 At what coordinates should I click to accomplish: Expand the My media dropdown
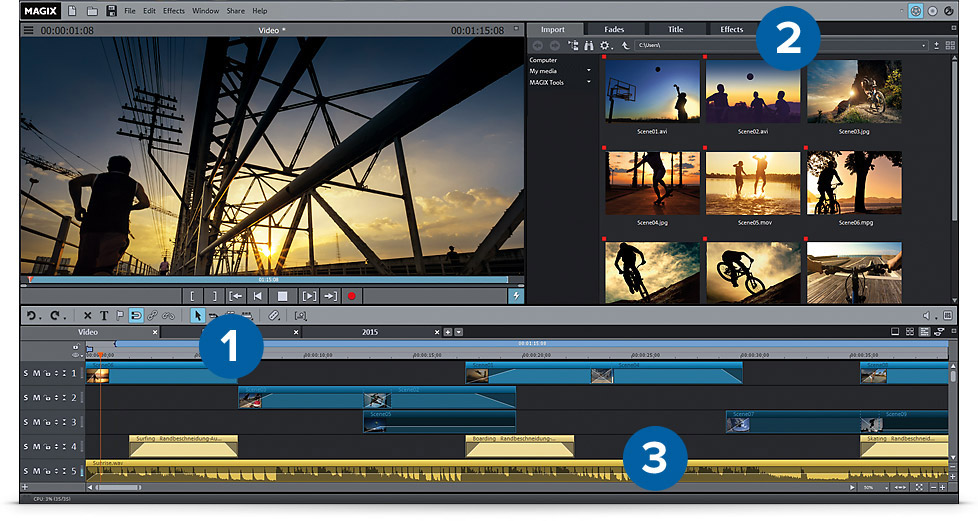coord(588,71)
